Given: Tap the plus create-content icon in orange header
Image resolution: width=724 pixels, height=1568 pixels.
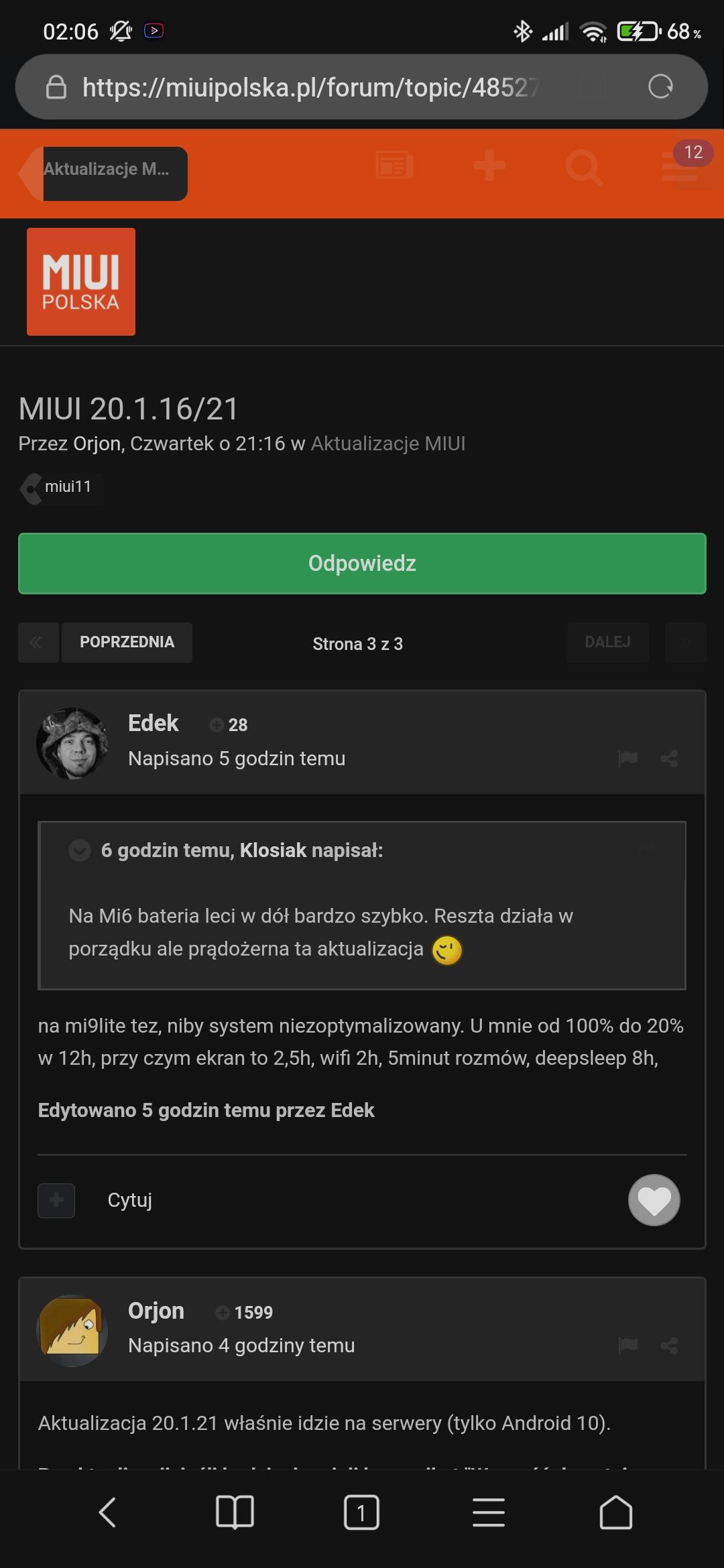Looking at the screenshot, I should coord(489,166).
